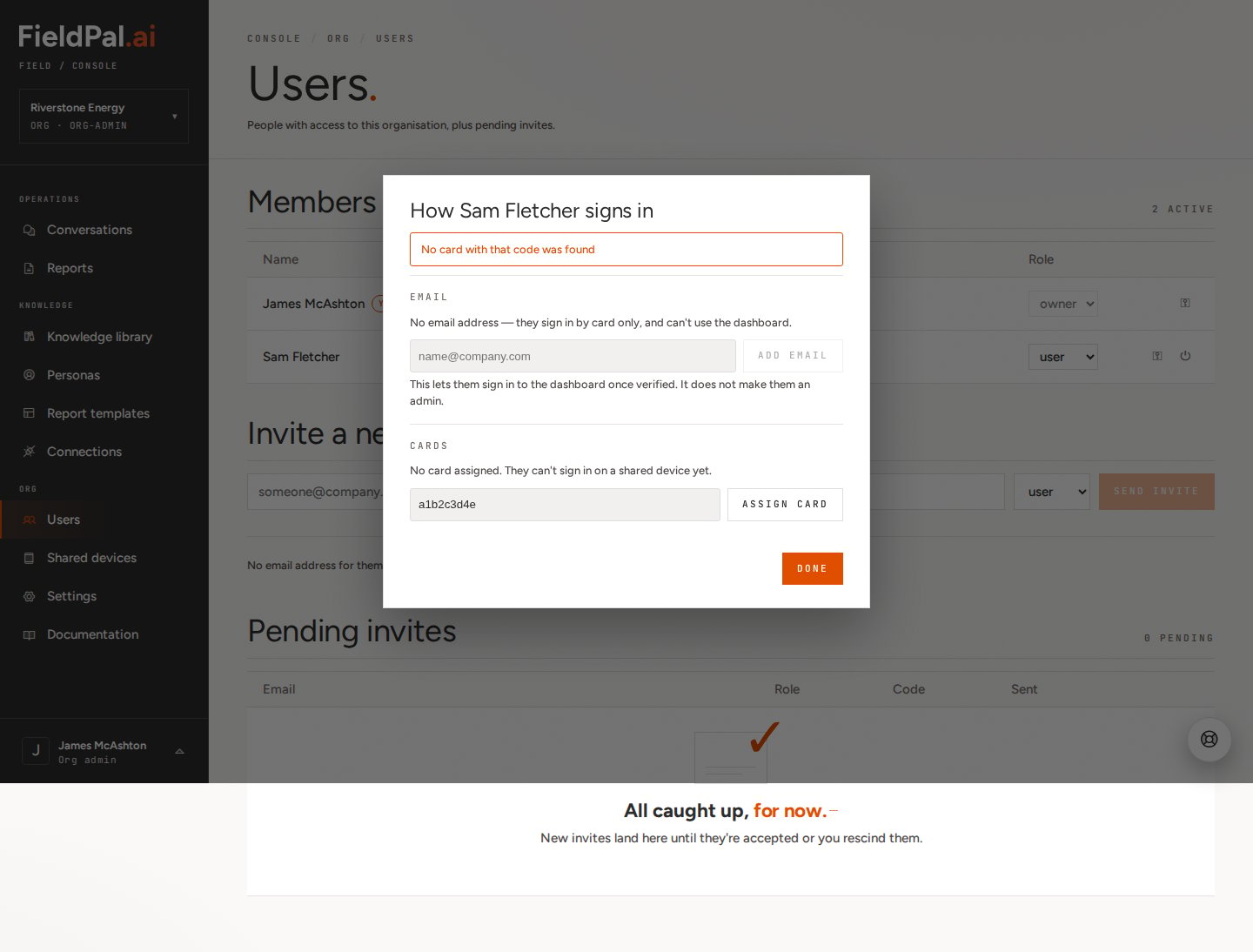Image resolution: width=1253 pixels, height=952 pixels.
Task: Click the '0 PENDING' count label
Action: [1179, 638]
